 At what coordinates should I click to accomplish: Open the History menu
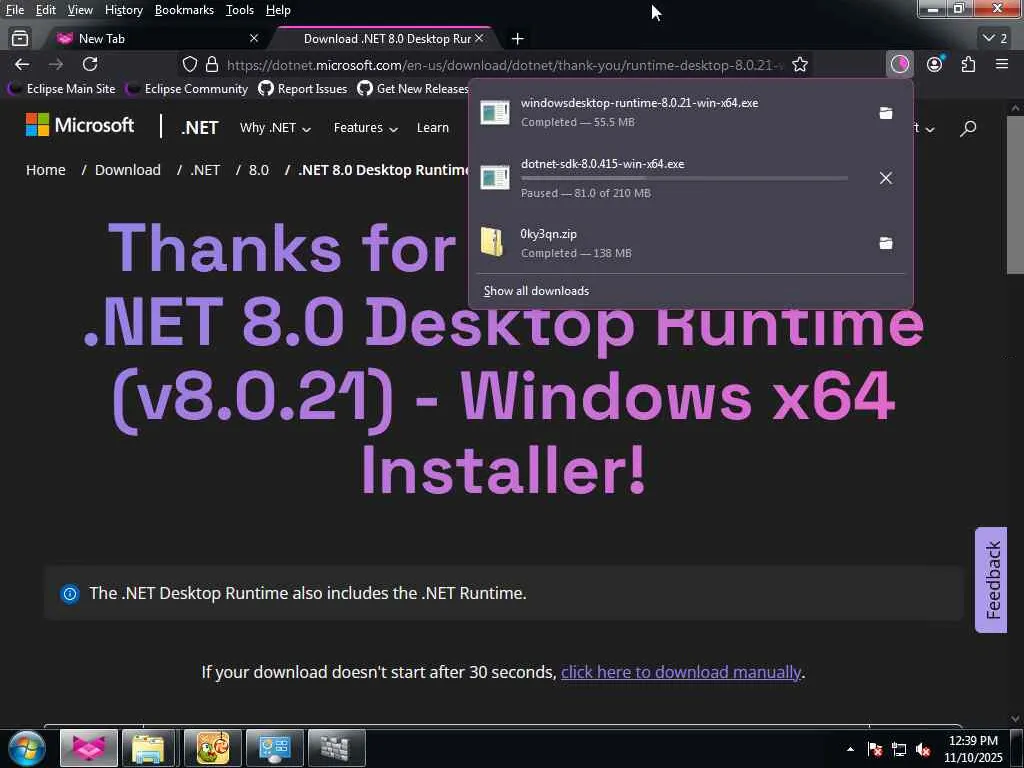point(123,10)
